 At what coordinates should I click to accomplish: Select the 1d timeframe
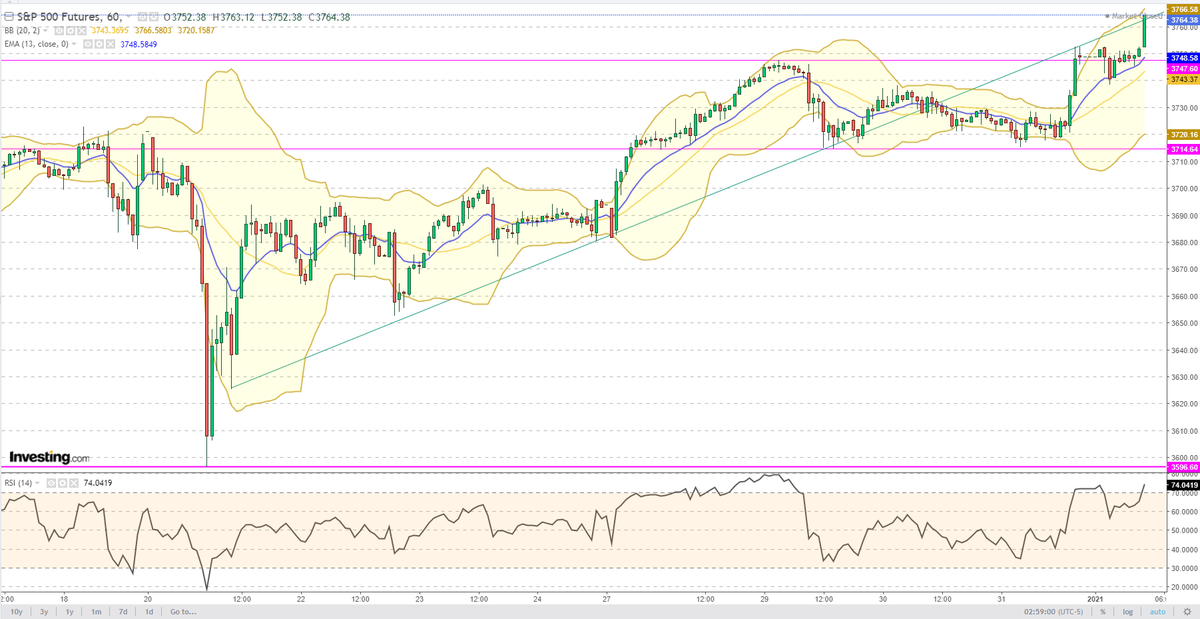pyautogui.click(x=148, y=613)
